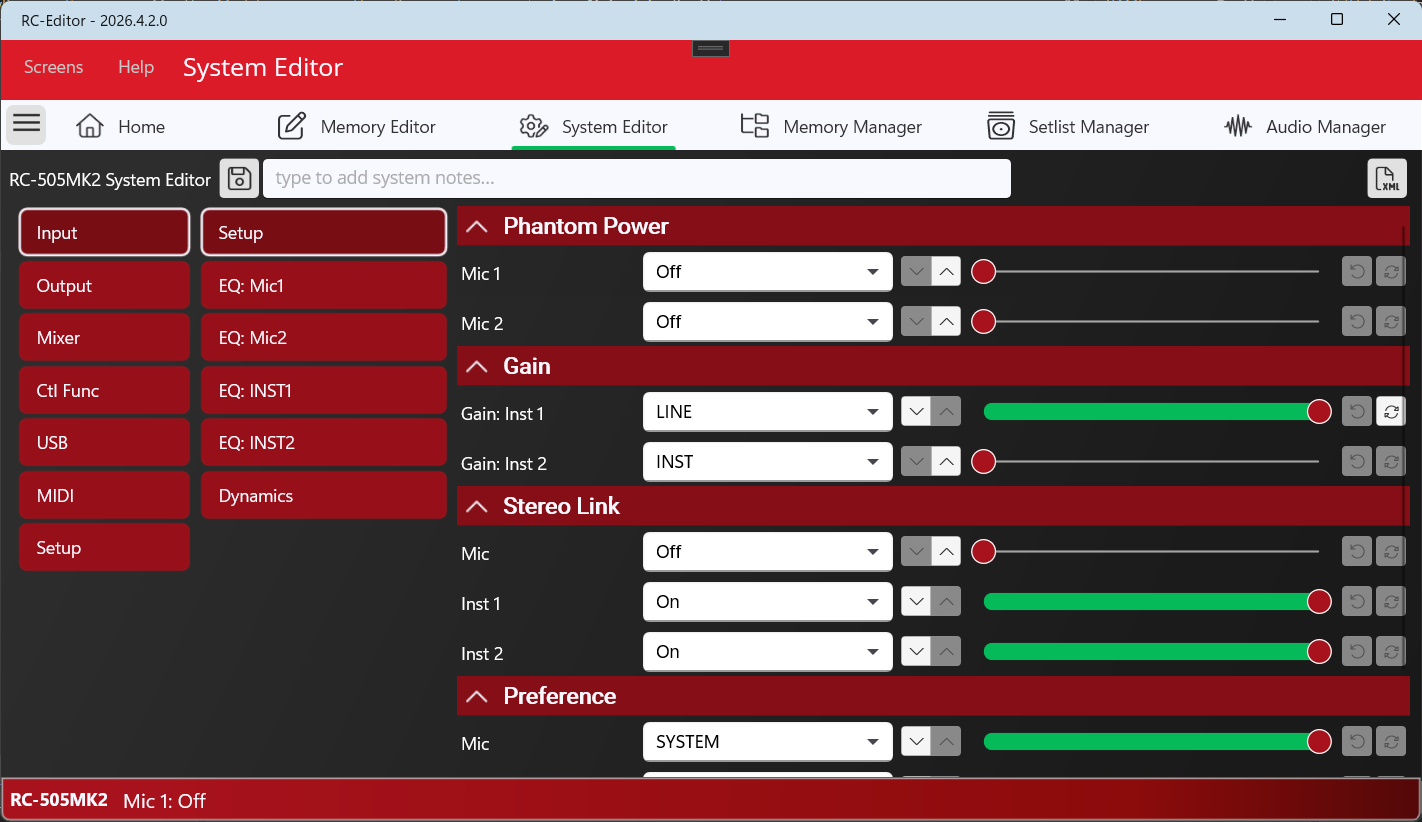Open the Gain: Inst 2 dropdown
The image size is (1422, 822).
point(768,462)
